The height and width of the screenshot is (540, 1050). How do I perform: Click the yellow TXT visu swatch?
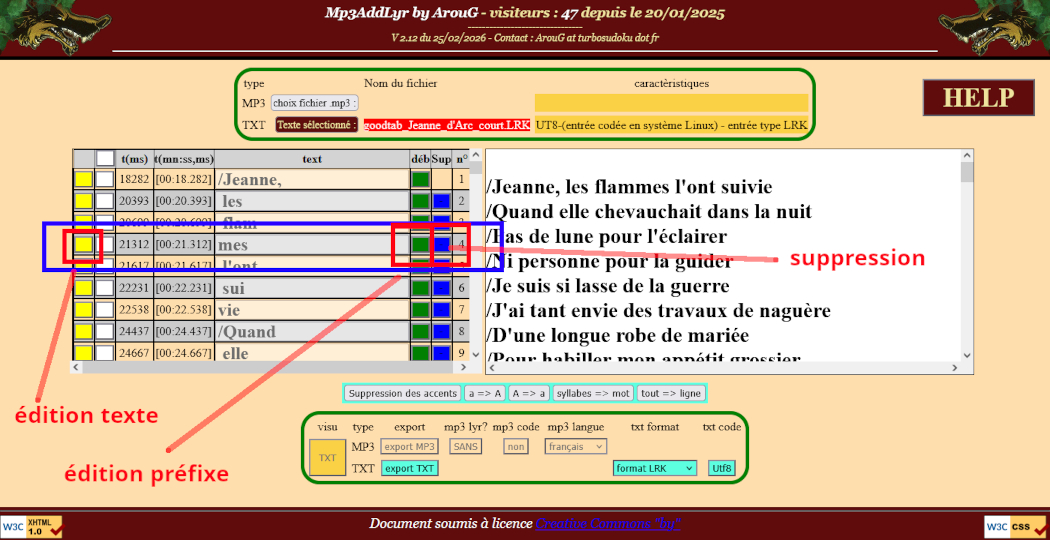(x=327, y=457)
